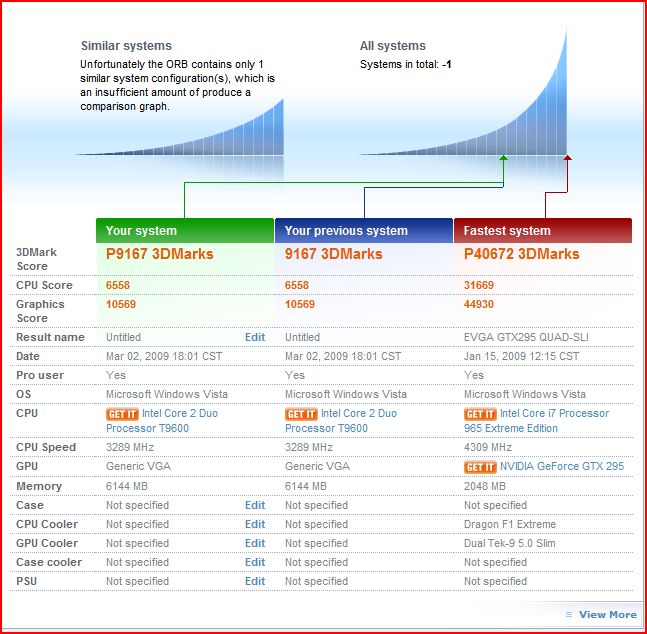Select the Fastest system header
647x634 pixels.
coord(543,230)
